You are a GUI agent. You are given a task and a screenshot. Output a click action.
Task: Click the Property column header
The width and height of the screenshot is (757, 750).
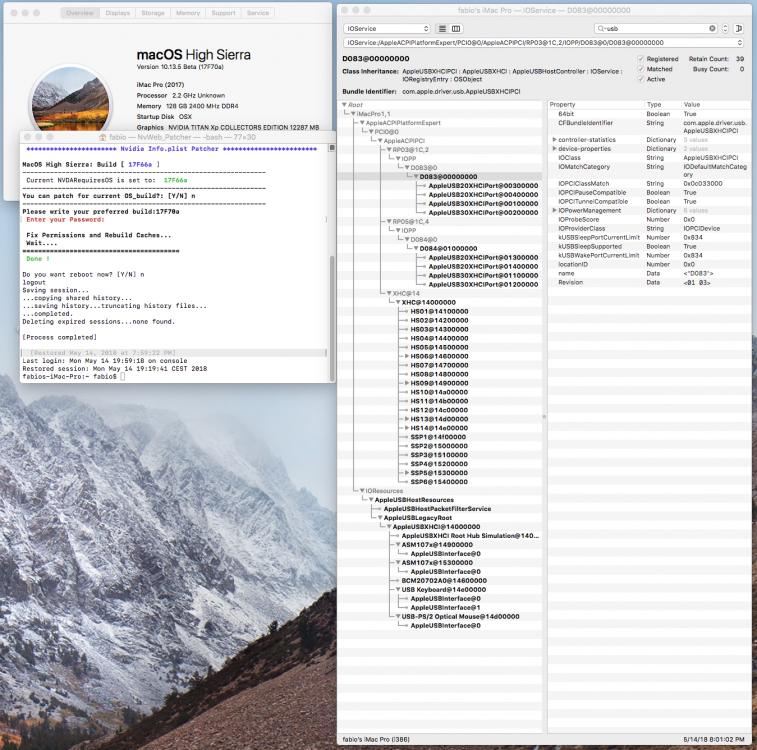click(x=596, y=105)
